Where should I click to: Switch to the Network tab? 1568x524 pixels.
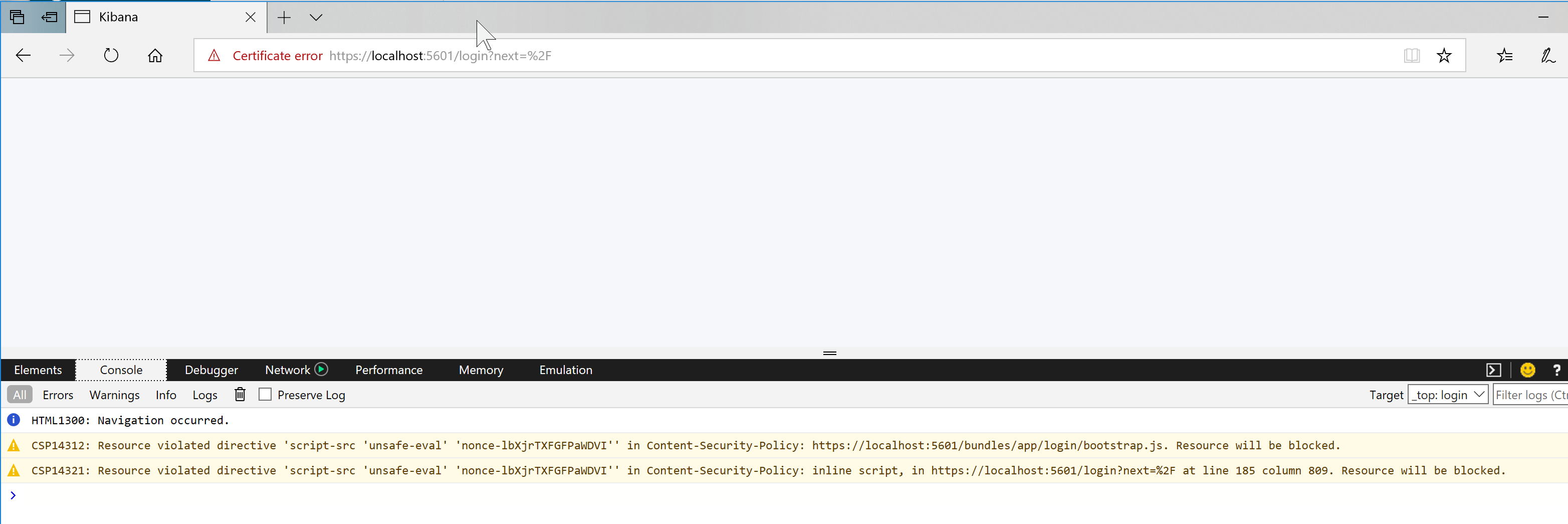[x=287, y=370]
